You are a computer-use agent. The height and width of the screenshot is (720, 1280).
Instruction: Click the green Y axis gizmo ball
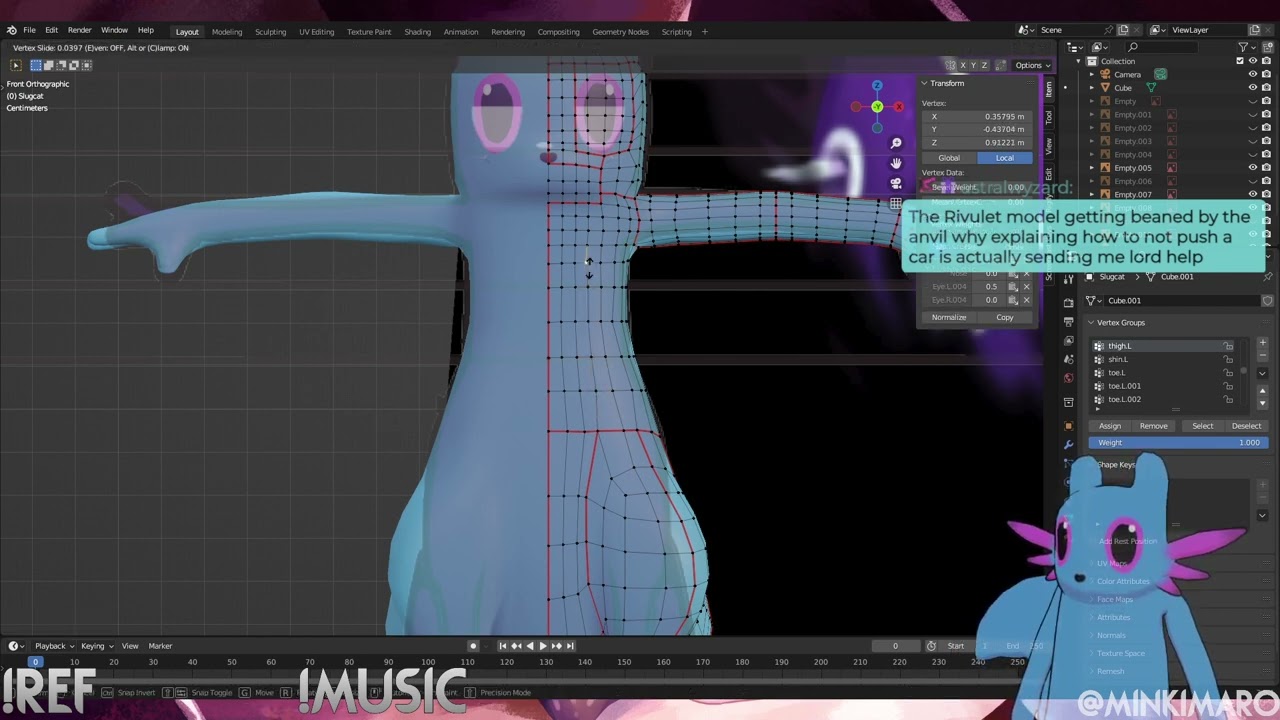[x=877, y=106]
